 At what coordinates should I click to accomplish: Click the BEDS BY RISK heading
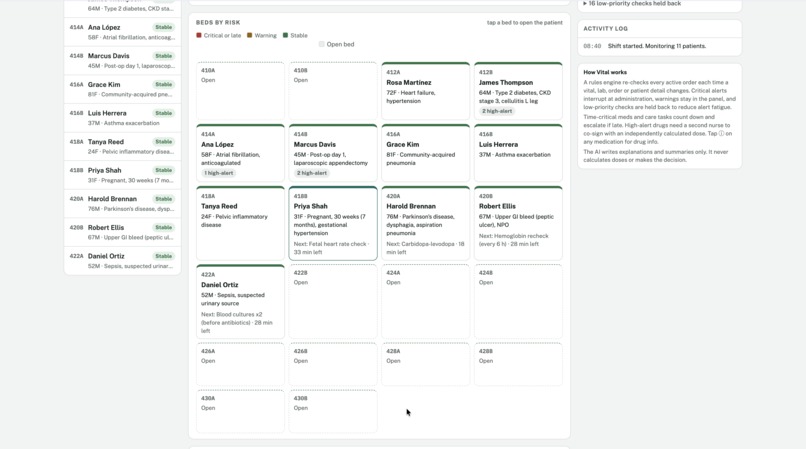point(218,23)
